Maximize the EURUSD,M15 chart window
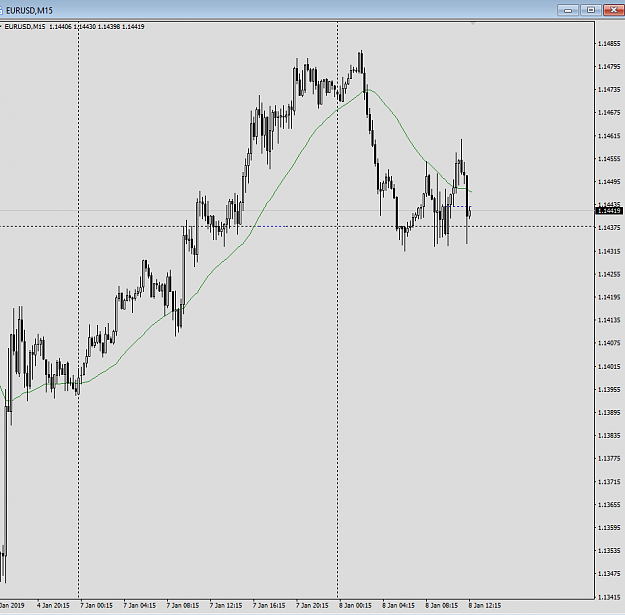Viewport: 625px width, 615px height. click(x=590, y=10)
